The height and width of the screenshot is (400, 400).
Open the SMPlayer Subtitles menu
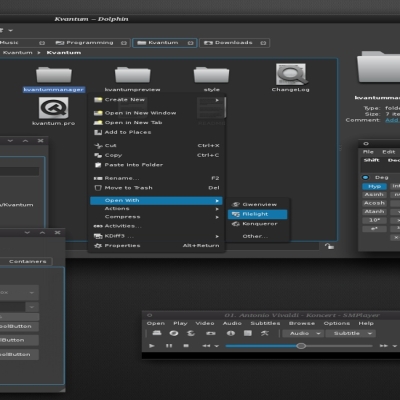tap(265, 323)
